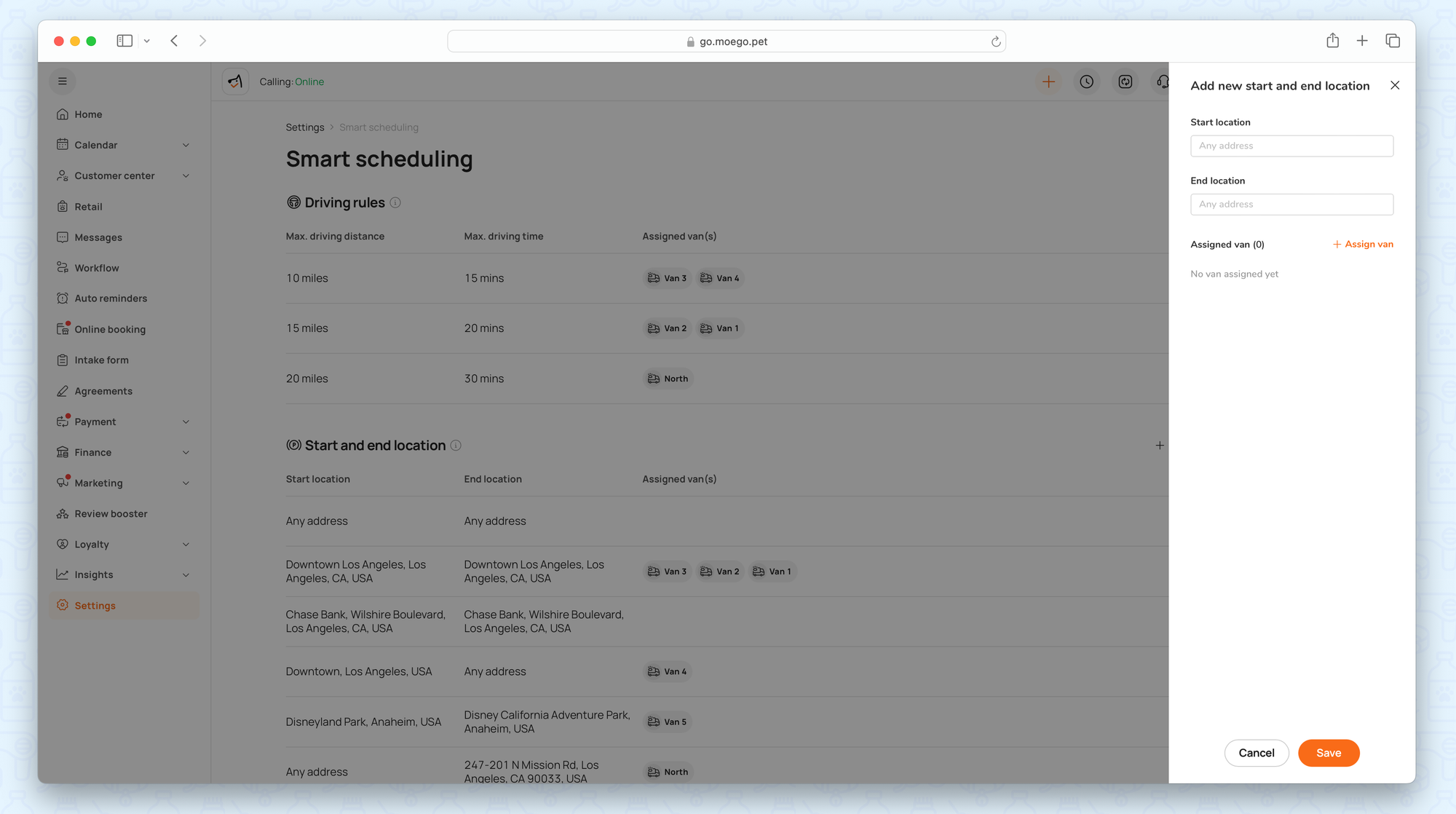The width and height of the screenshot is (1456, 814).
Task: Click the Assign van link
Action: tap(1363, 244)
